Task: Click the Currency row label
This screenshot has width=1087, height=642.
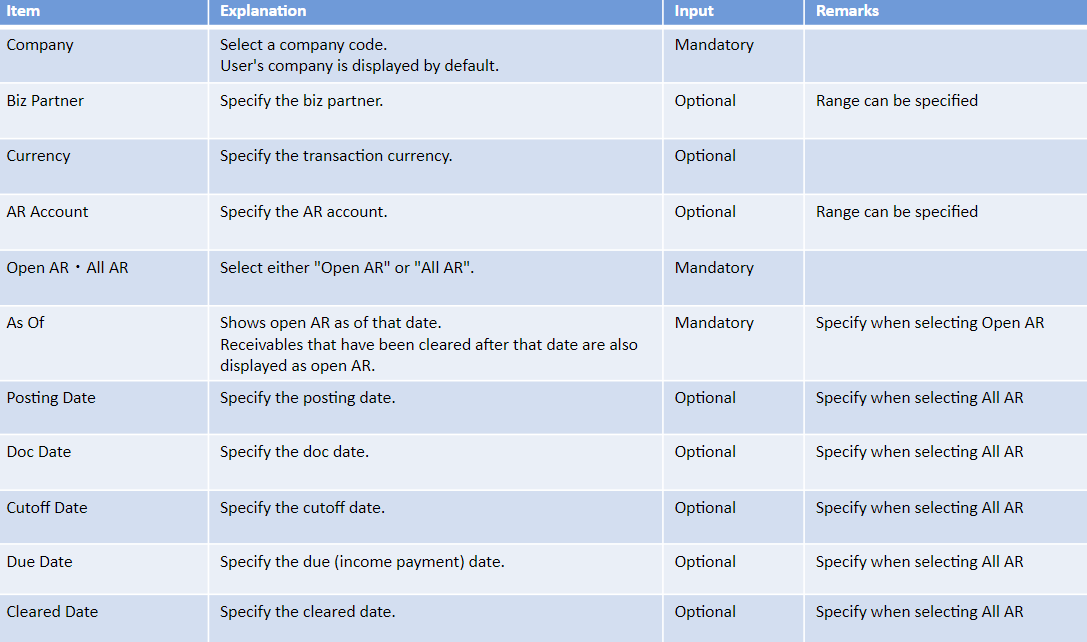Action: click(x=39, y=156)
